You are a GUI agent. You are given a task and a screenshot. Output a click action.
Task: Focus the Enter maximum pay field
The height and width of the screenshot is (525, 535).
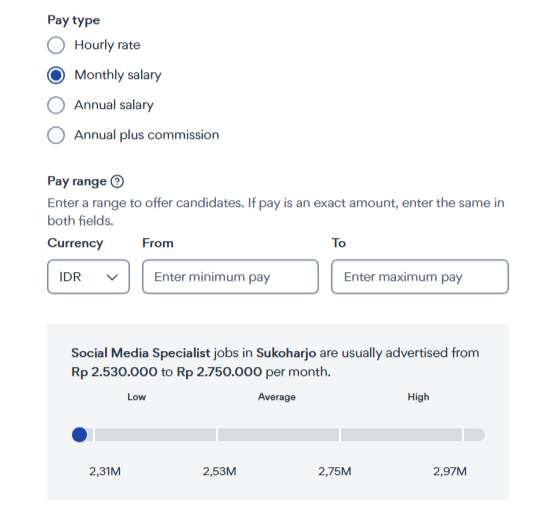(x=420, y=277)
